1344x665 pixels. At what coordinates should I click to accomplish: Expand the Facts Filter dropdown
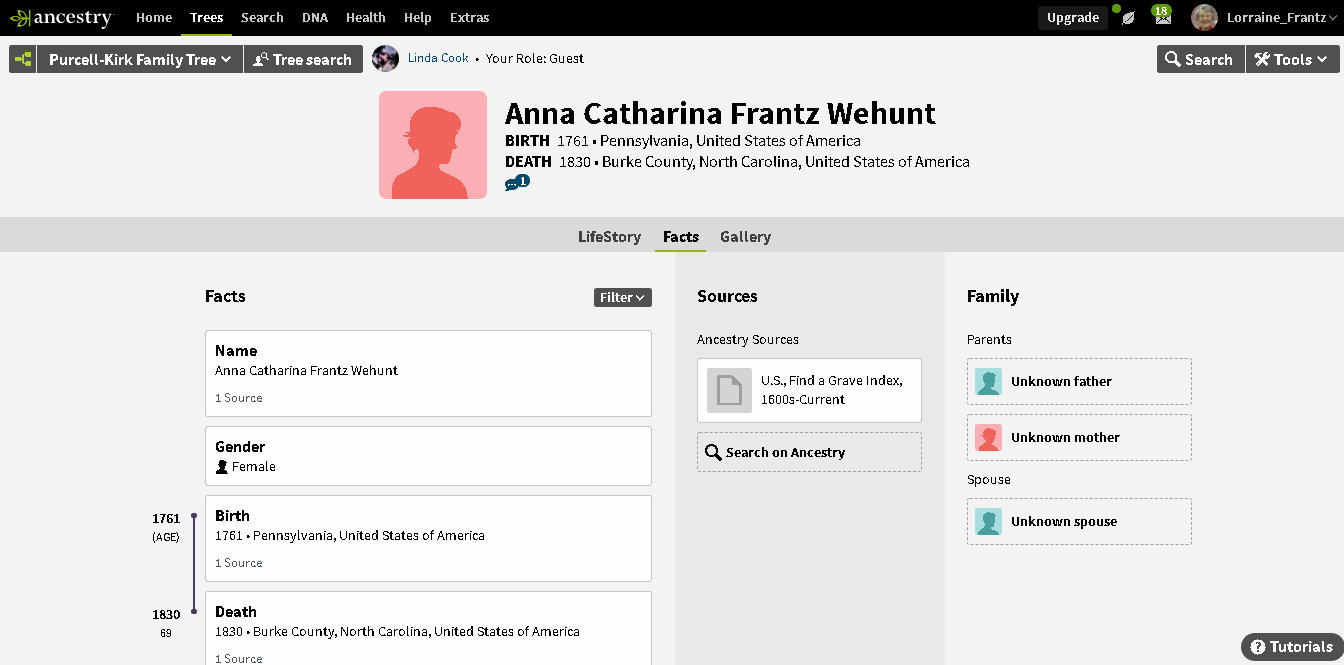point(622,297)
